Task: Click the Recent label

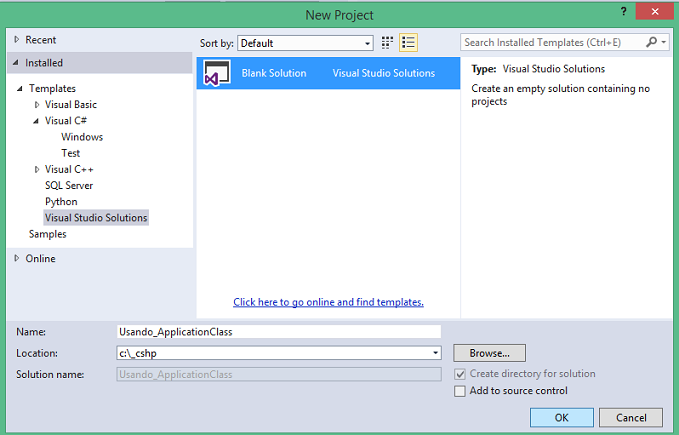Action: (x=41, y=40)
